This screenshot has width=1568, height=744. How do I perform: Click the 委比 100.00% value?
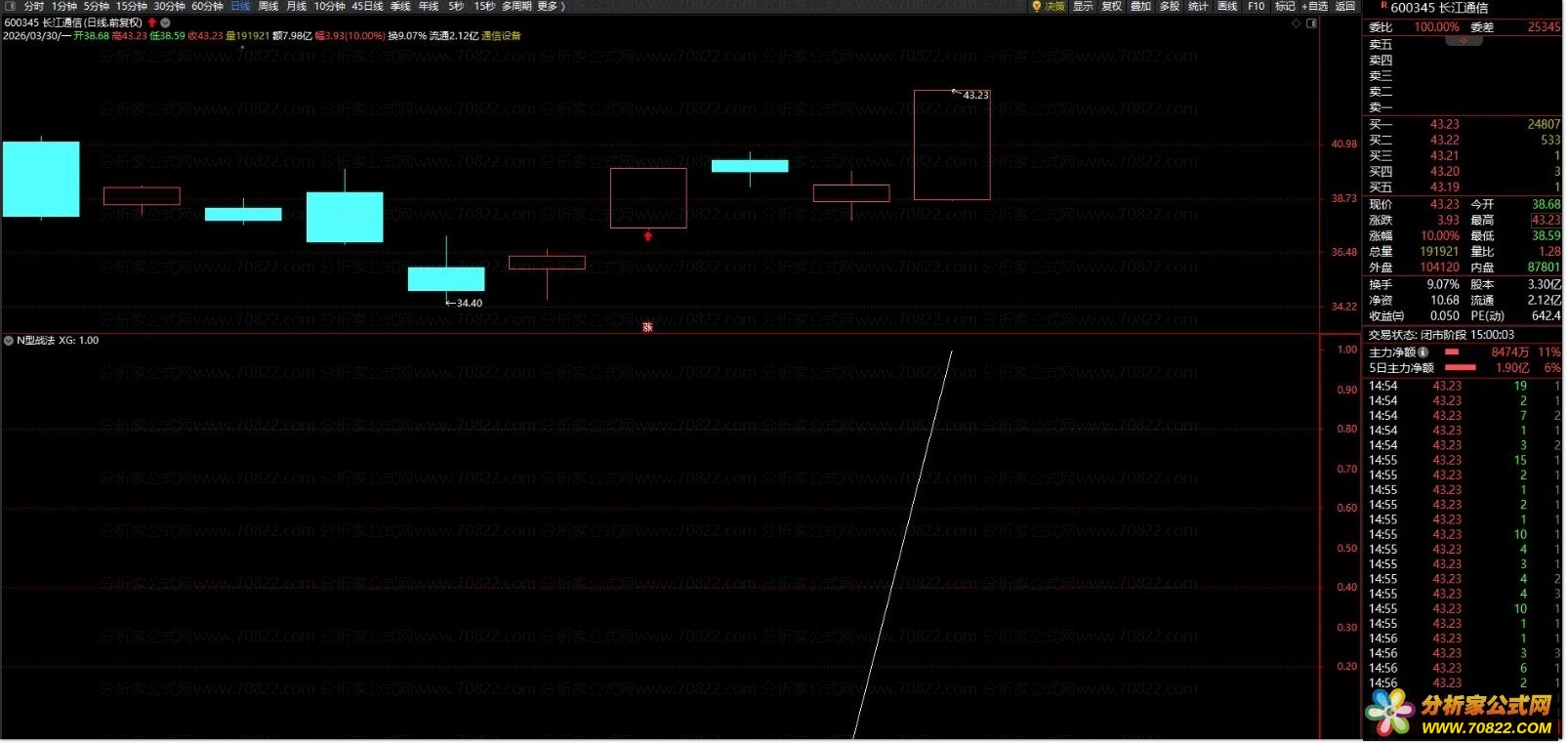(1437, 27)
